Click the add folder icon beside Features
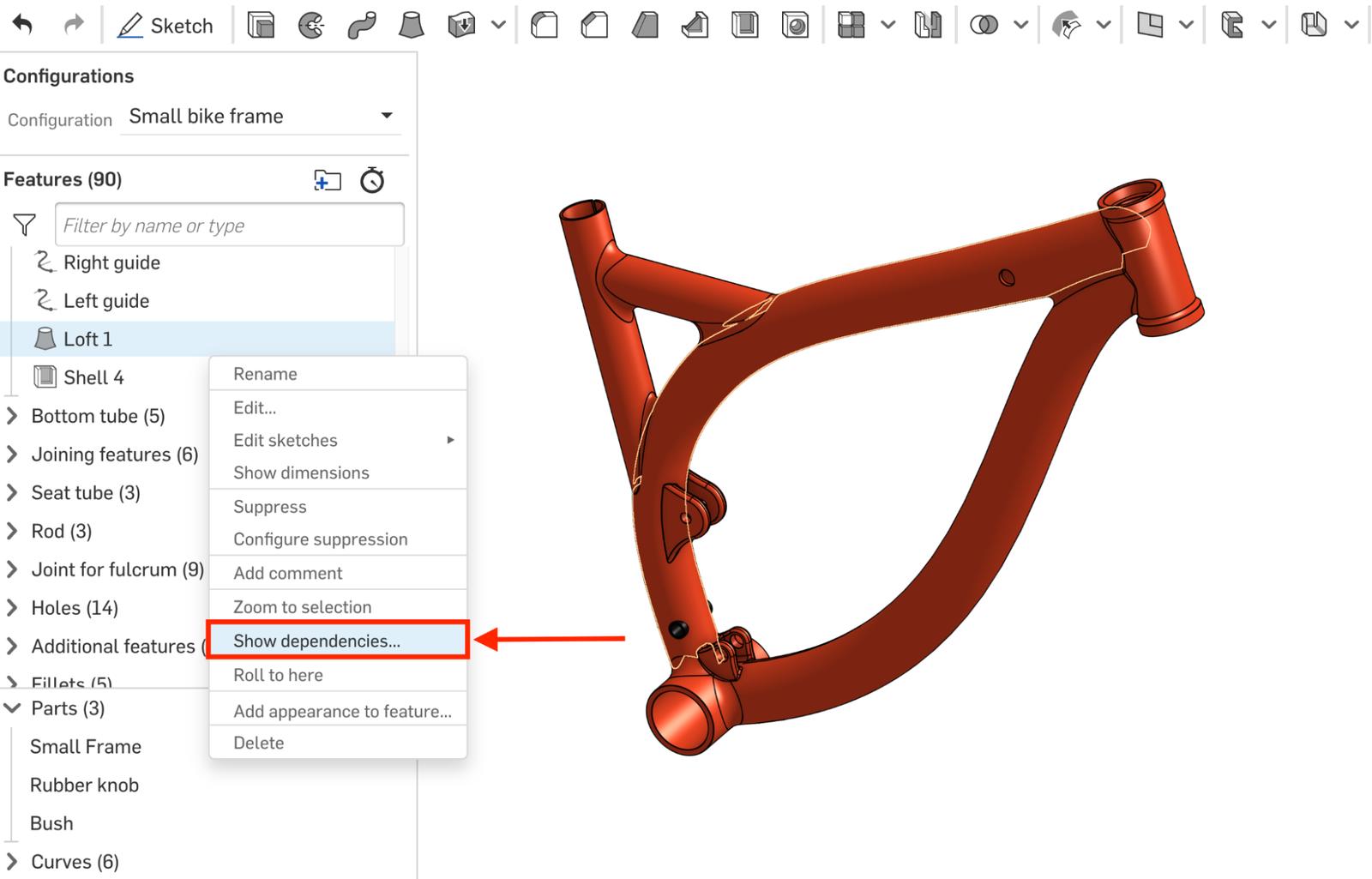 pyautogui.click(x=327, y=180)
